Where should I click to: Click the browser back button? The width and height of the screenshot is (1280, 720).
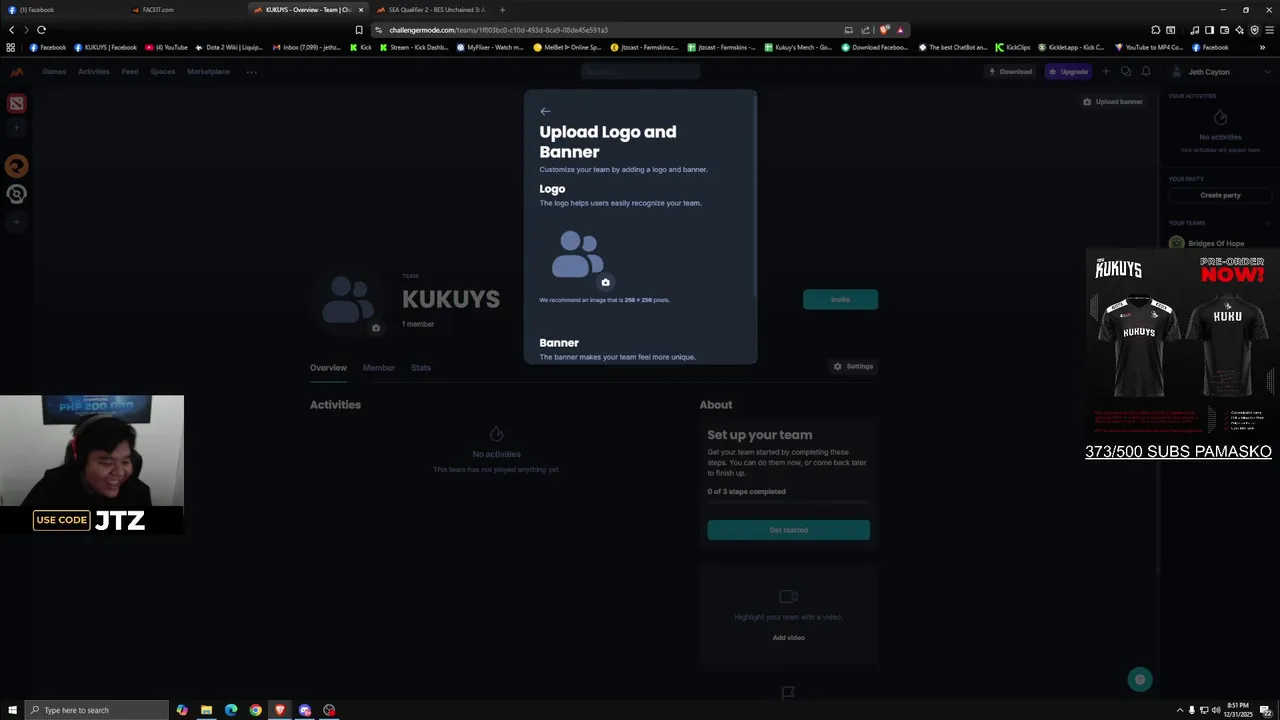pyautogui.click(x=11, y=30)
